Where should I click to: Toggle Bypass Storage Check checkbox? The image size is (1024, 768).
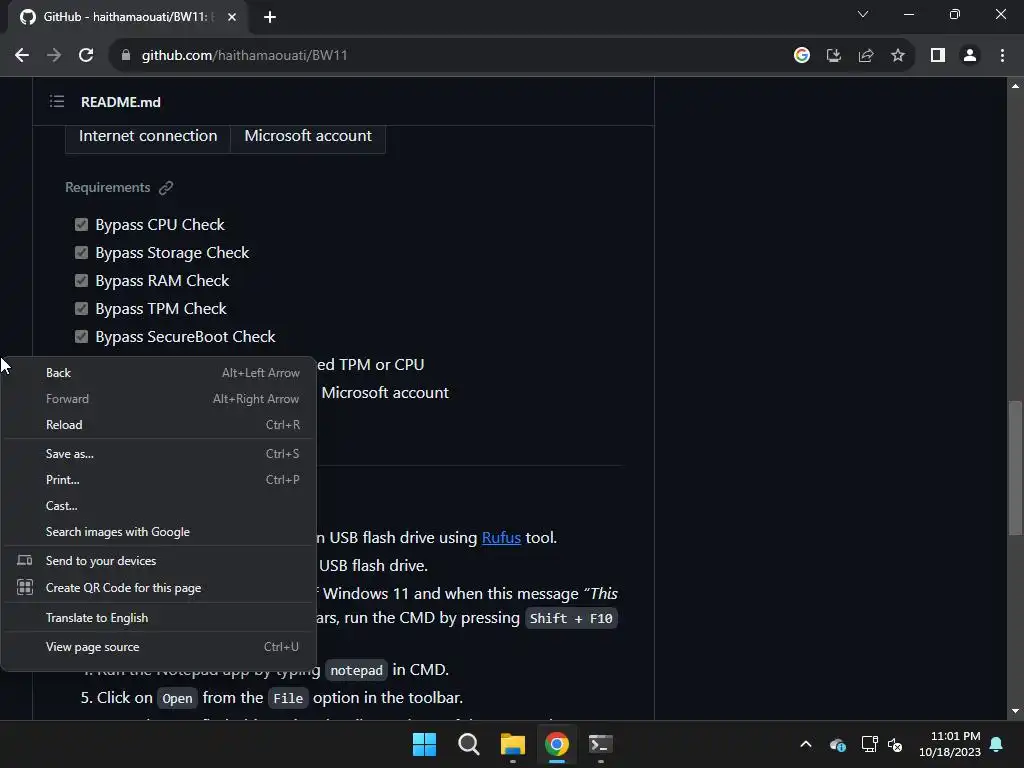pos(81,253)
